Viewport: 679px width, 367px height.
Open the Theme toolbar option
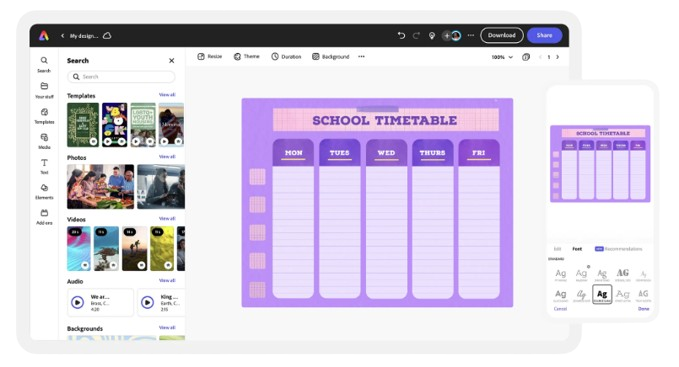(246, 57)
